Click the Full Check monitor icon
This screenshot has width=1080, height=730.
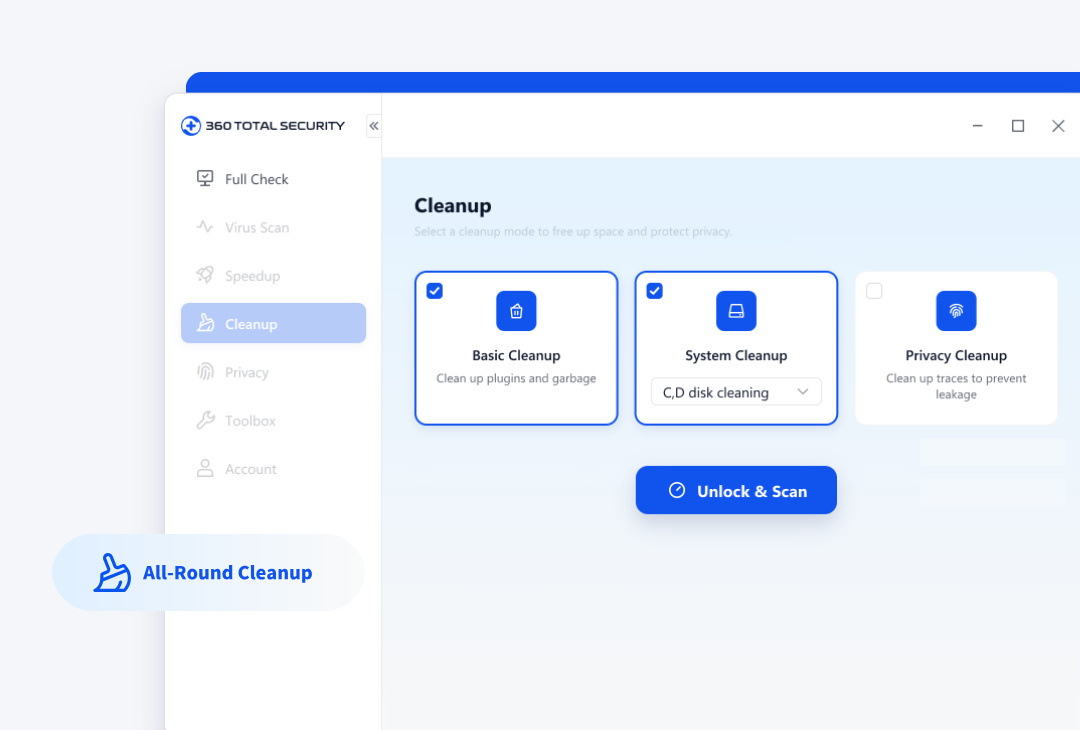(x=205, y=179)
